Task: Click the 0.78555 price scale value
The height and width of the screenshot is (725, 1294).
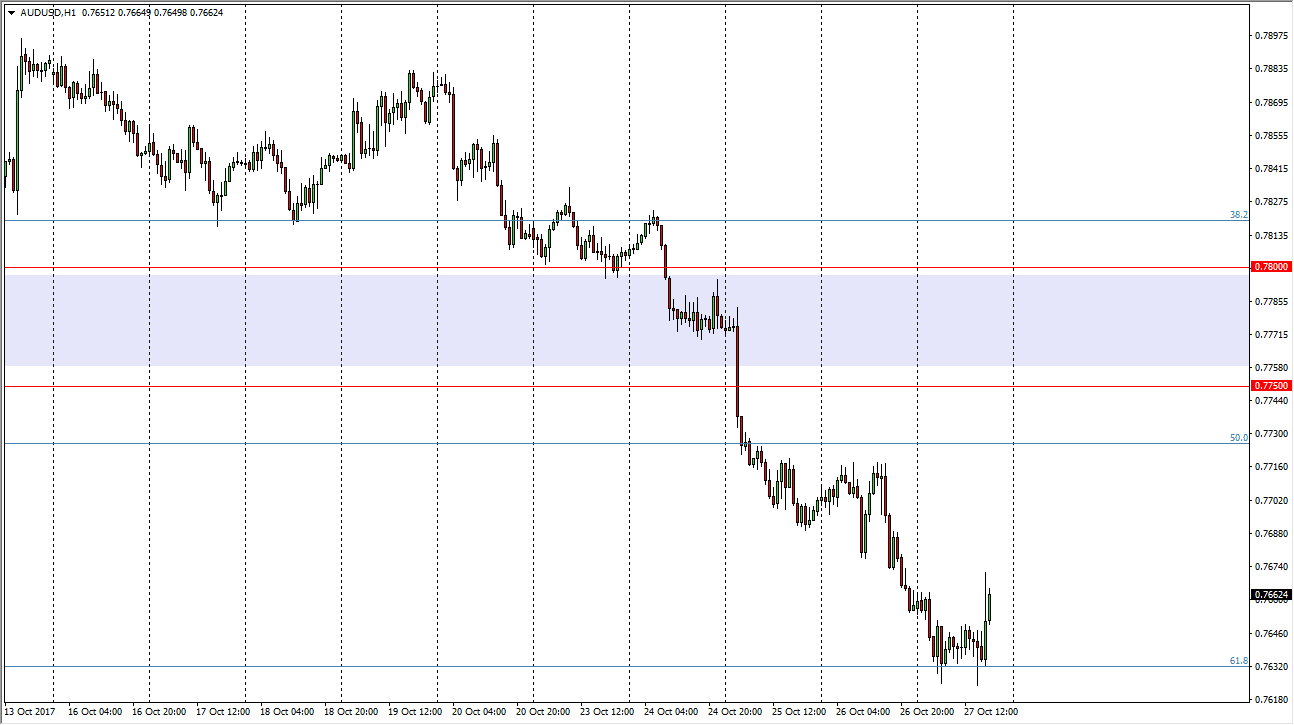Action: click(x=1270, y=135)
